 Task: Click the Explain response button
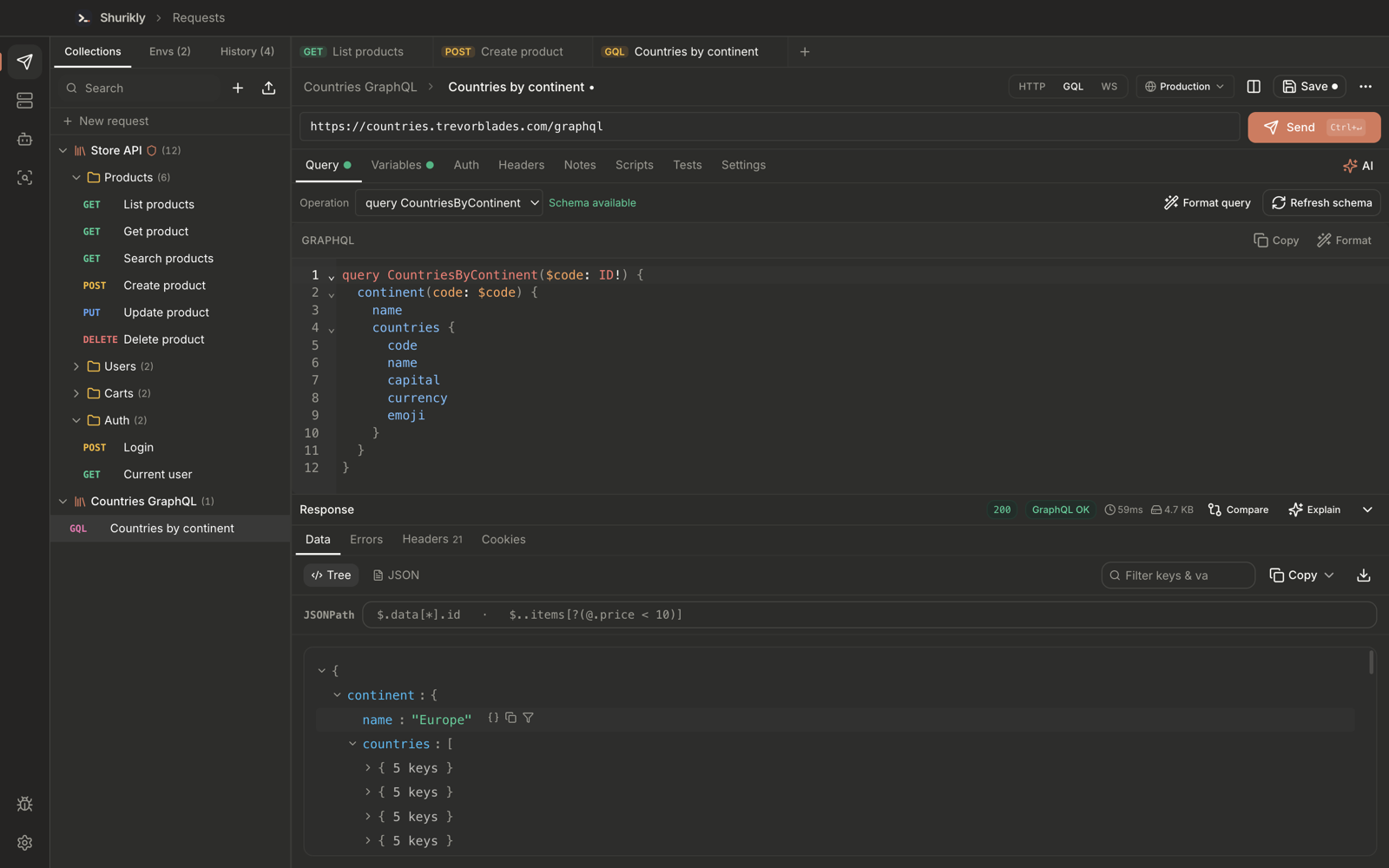pyautogui.click(x=1314, y=510)
